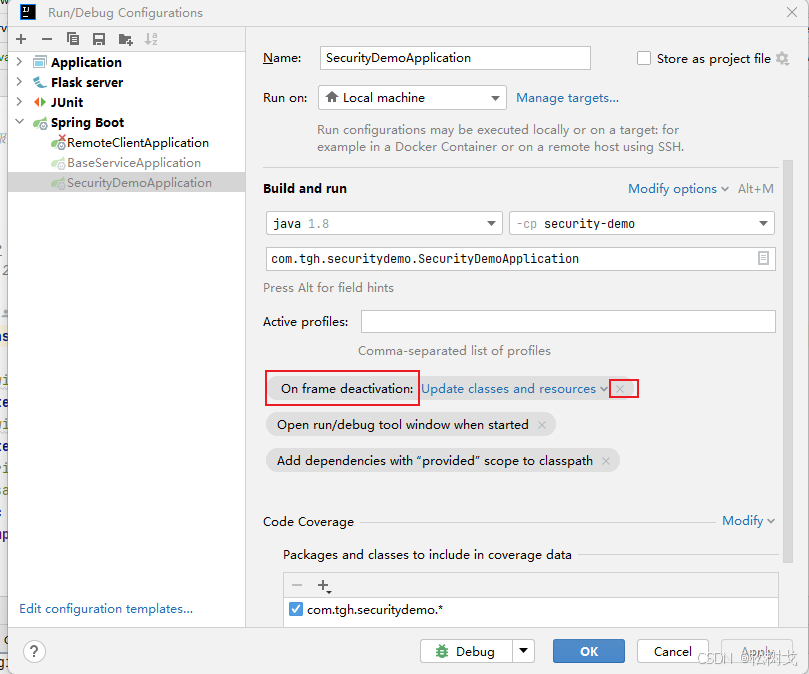Sort configurations alphabetically
This screenshot has height=674, width=809.
pyautogui.click(x=151, y=39)
